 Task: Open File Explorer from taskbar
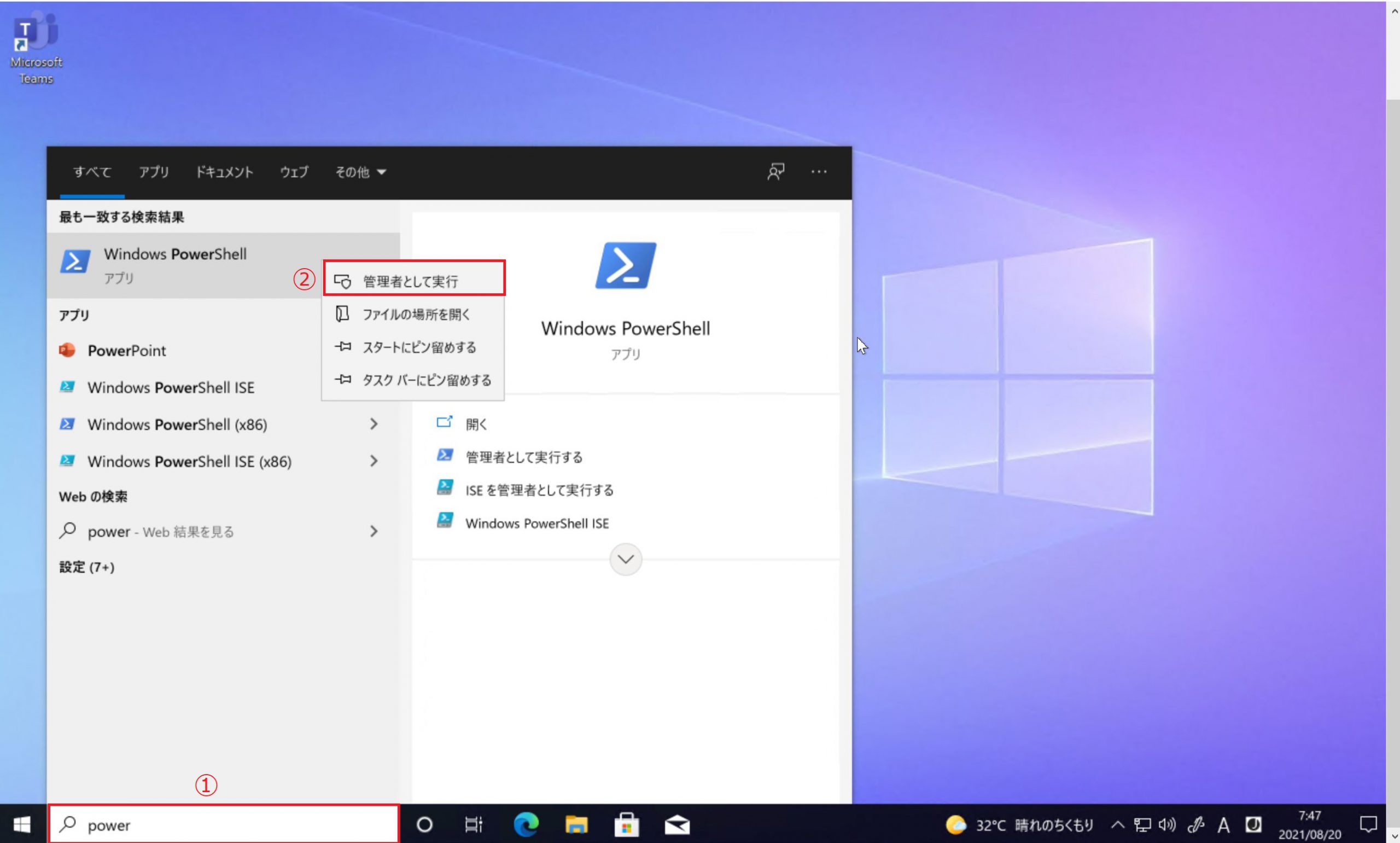pos(576,824)
